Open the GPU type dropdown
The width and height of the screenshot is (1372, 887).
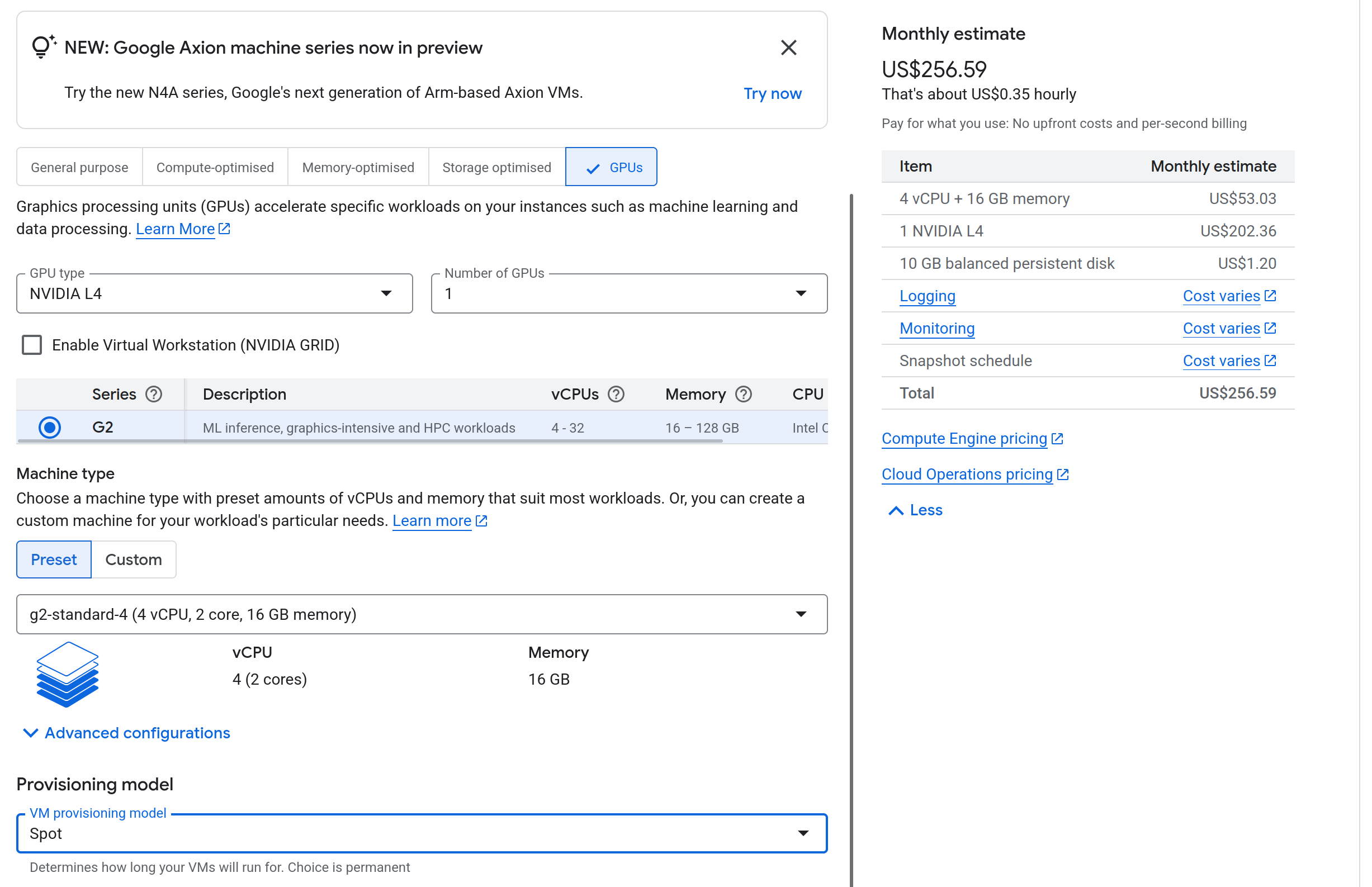214,294
